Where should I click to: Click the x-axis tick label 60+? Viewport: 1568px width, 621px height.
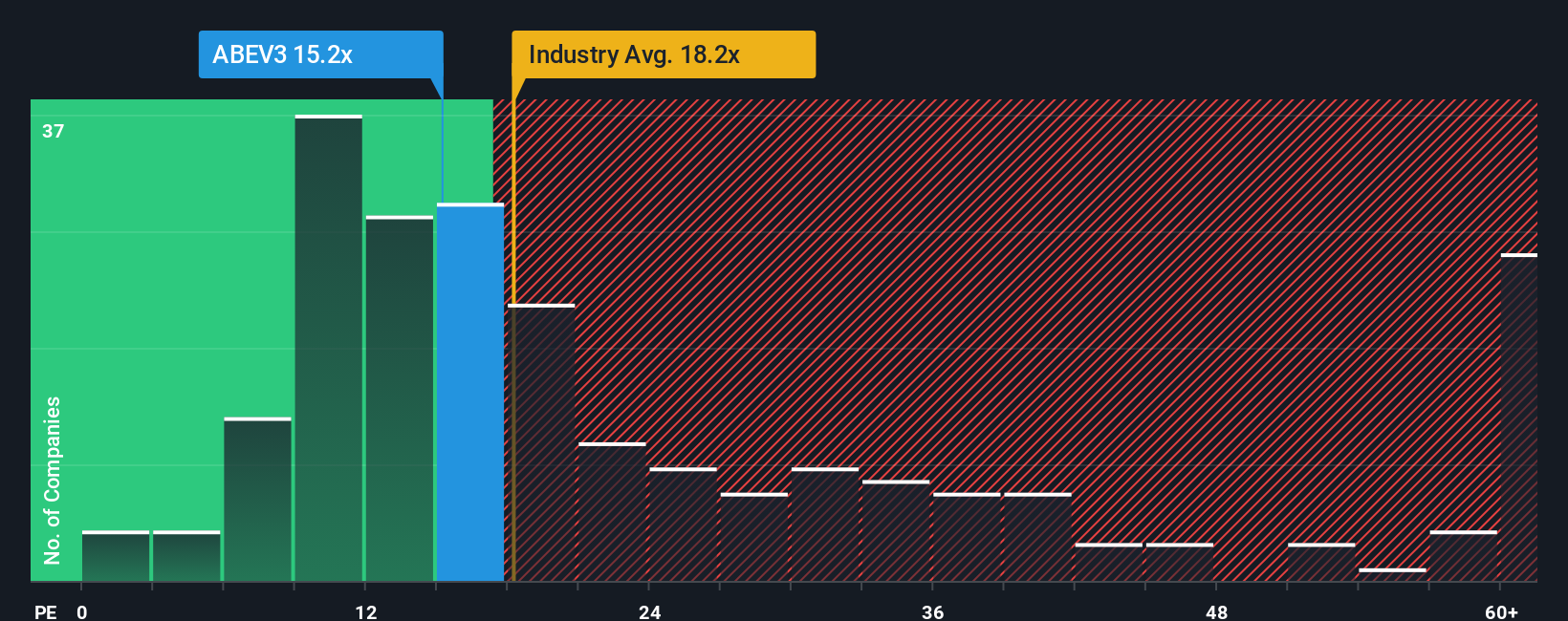(x=1501, y=611)
